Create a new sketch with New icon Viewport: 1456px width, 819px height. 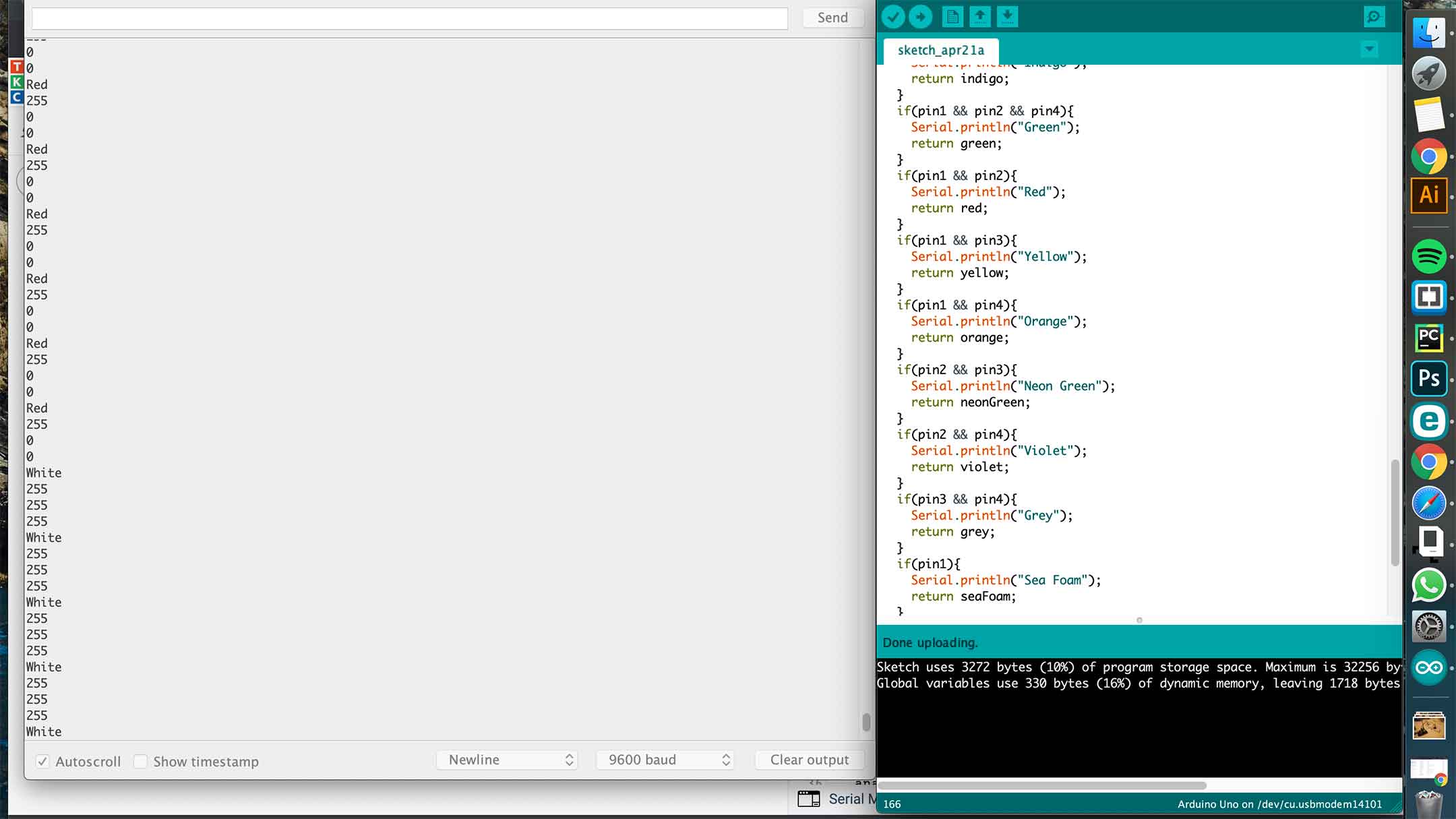[x=952, y=16]
